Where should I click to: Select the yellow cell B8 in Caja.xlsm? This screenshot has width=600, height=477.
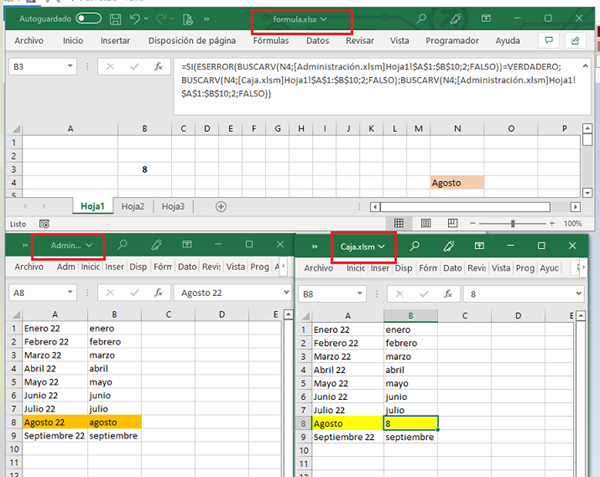point(411,424)
